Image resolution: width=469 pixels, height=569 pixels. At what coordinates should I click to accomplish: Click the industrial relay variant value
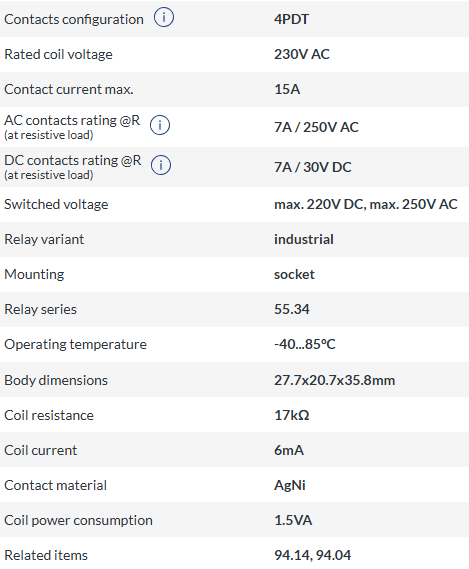pos(304,240)
